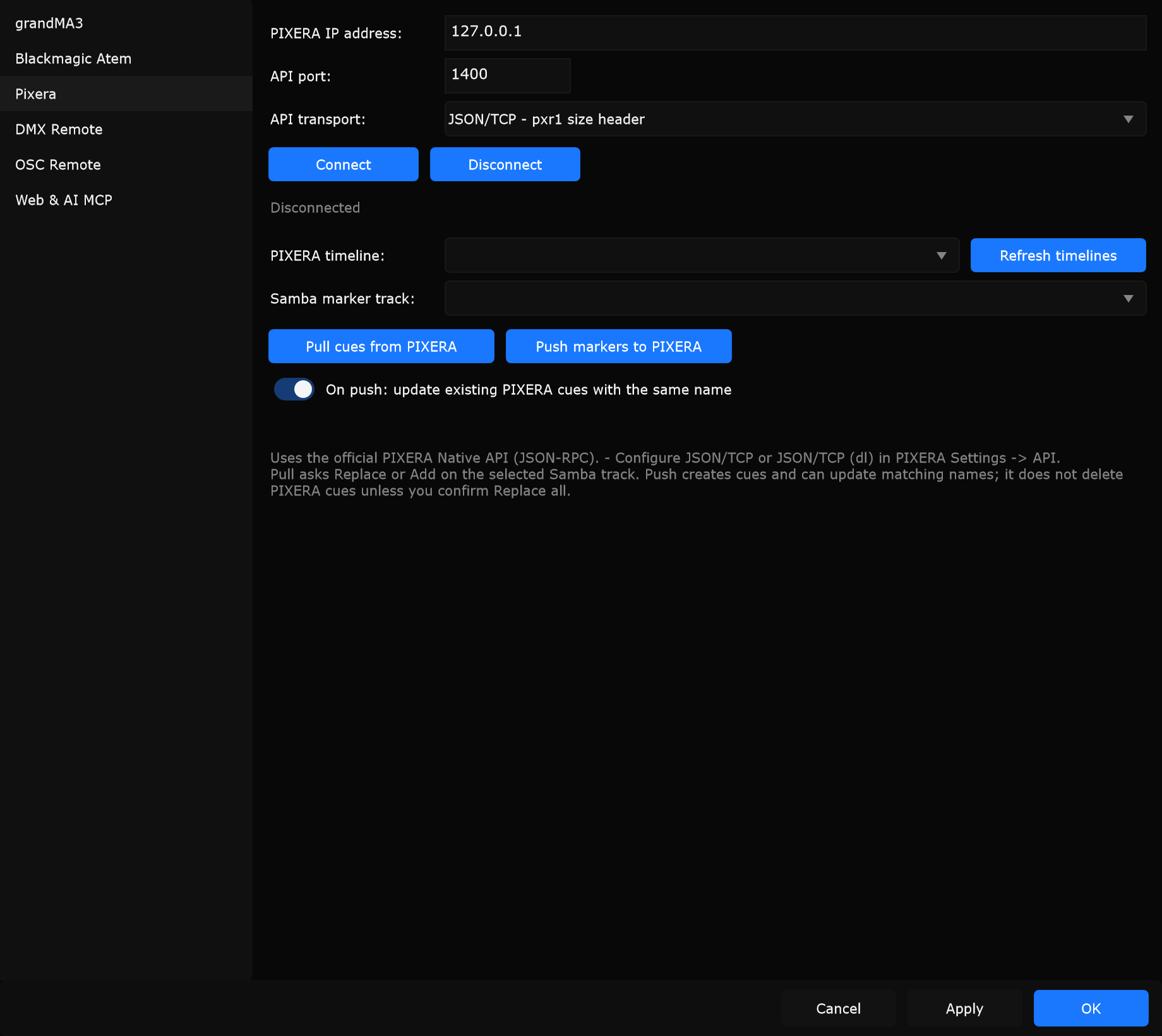Open the API transport dropdown

(x=795, y=119)
